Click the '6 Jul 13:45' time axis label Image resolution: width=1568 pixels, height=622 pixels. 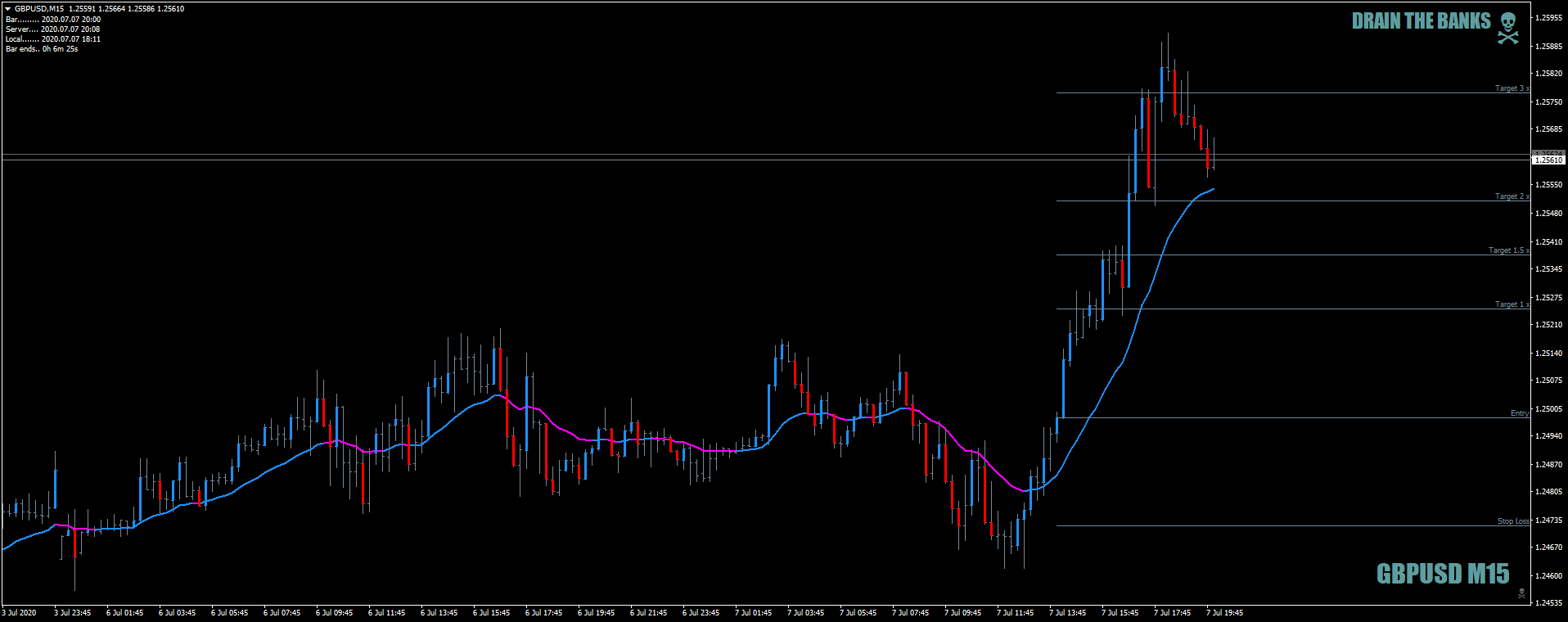[439, 613]
